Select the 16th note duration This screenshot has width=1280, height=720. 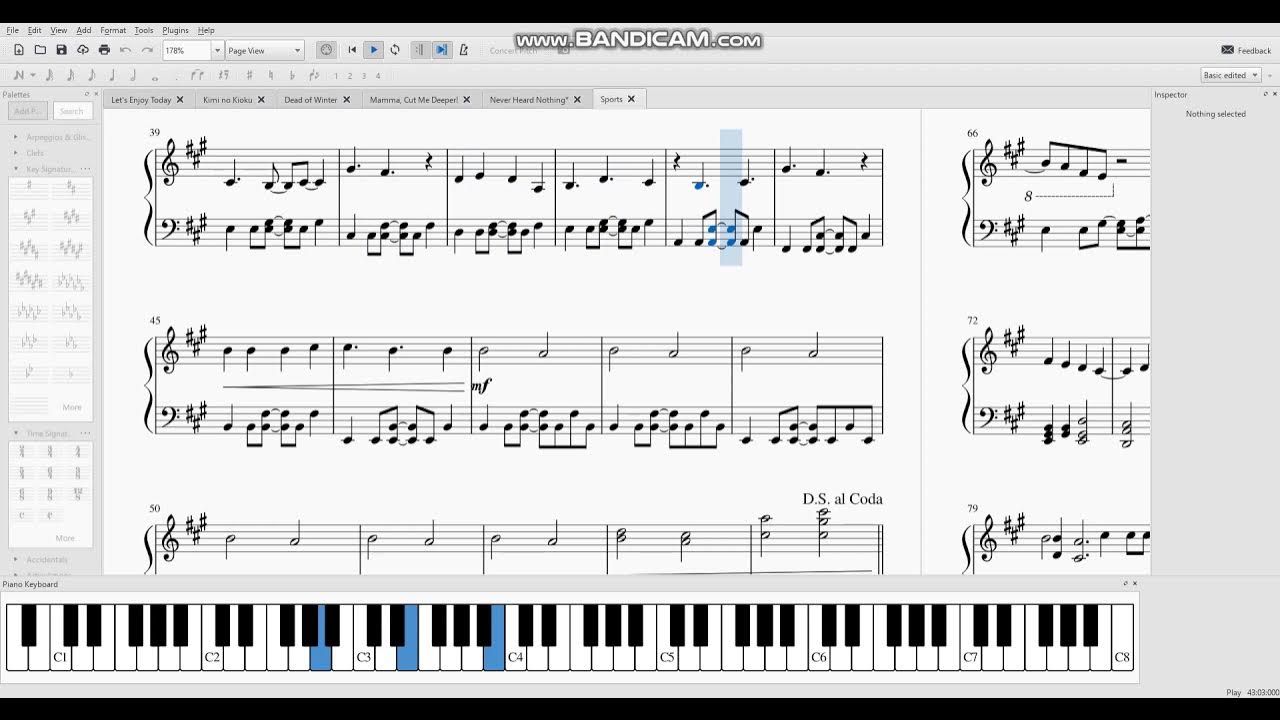click(70, 75)
